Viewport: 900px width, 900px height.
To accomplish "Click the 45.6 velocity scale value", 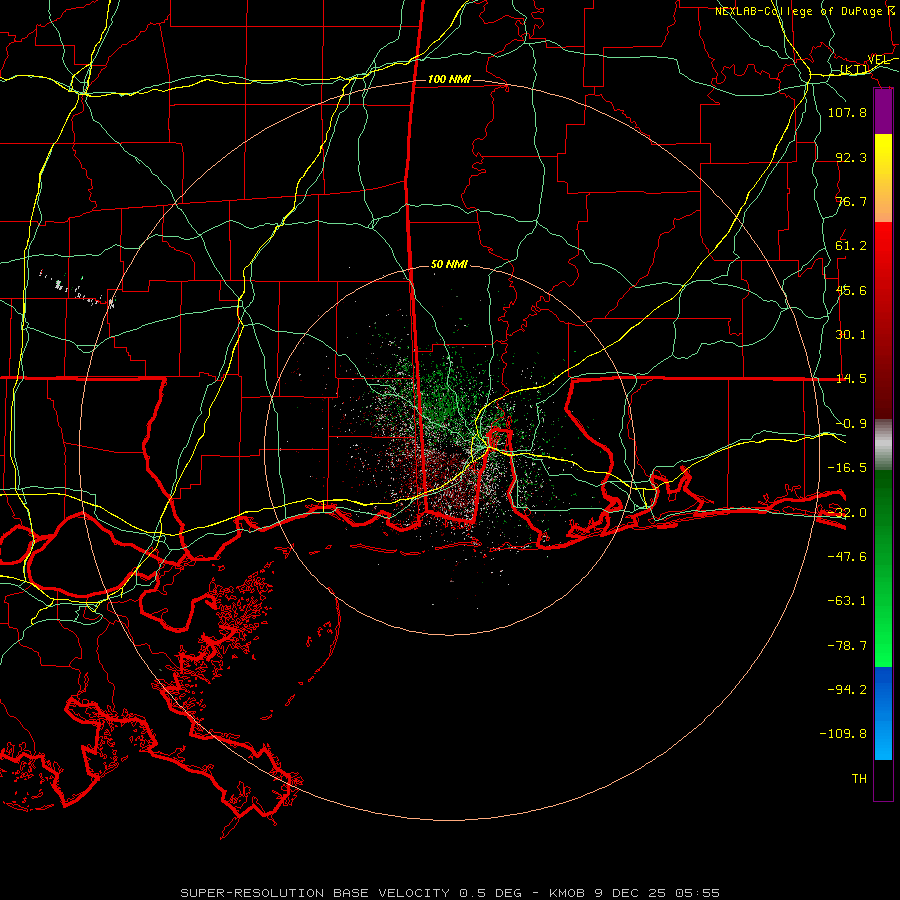I will tap(851, 290).
